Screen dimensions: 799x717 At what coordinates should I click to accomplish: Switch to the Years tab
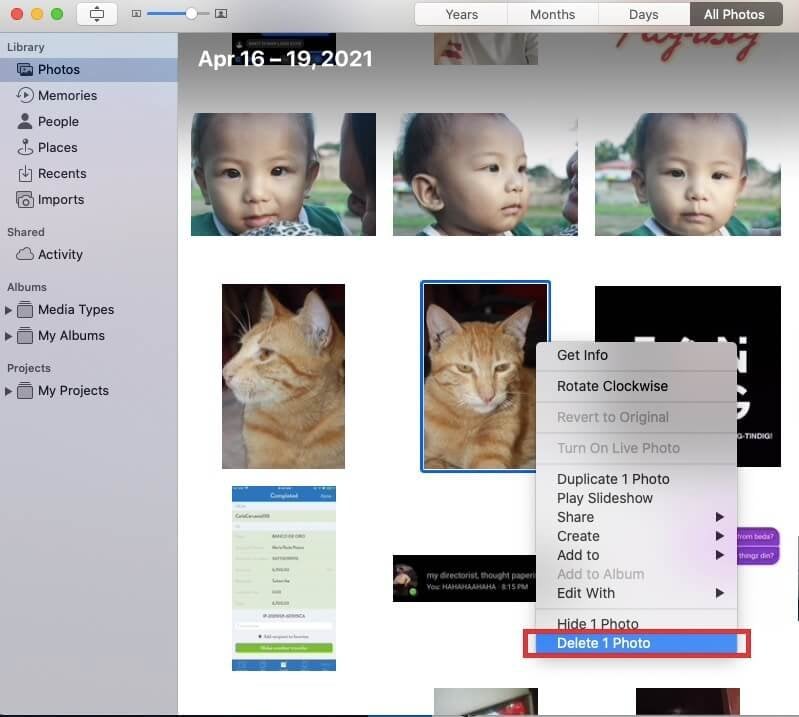coord(462,14)
